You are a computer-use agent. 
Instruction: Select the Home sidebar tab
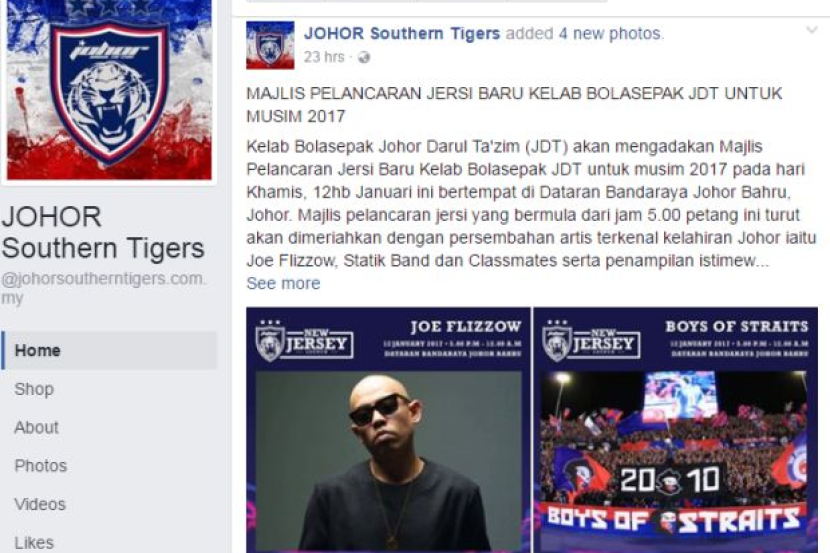pos(109,350)
